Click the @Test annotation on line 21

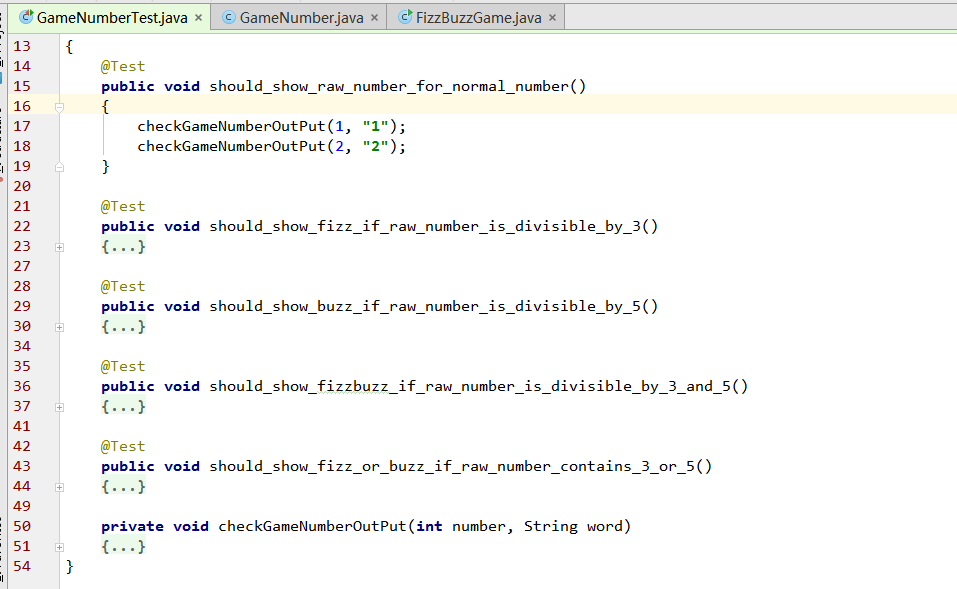(x=123, y=206)
